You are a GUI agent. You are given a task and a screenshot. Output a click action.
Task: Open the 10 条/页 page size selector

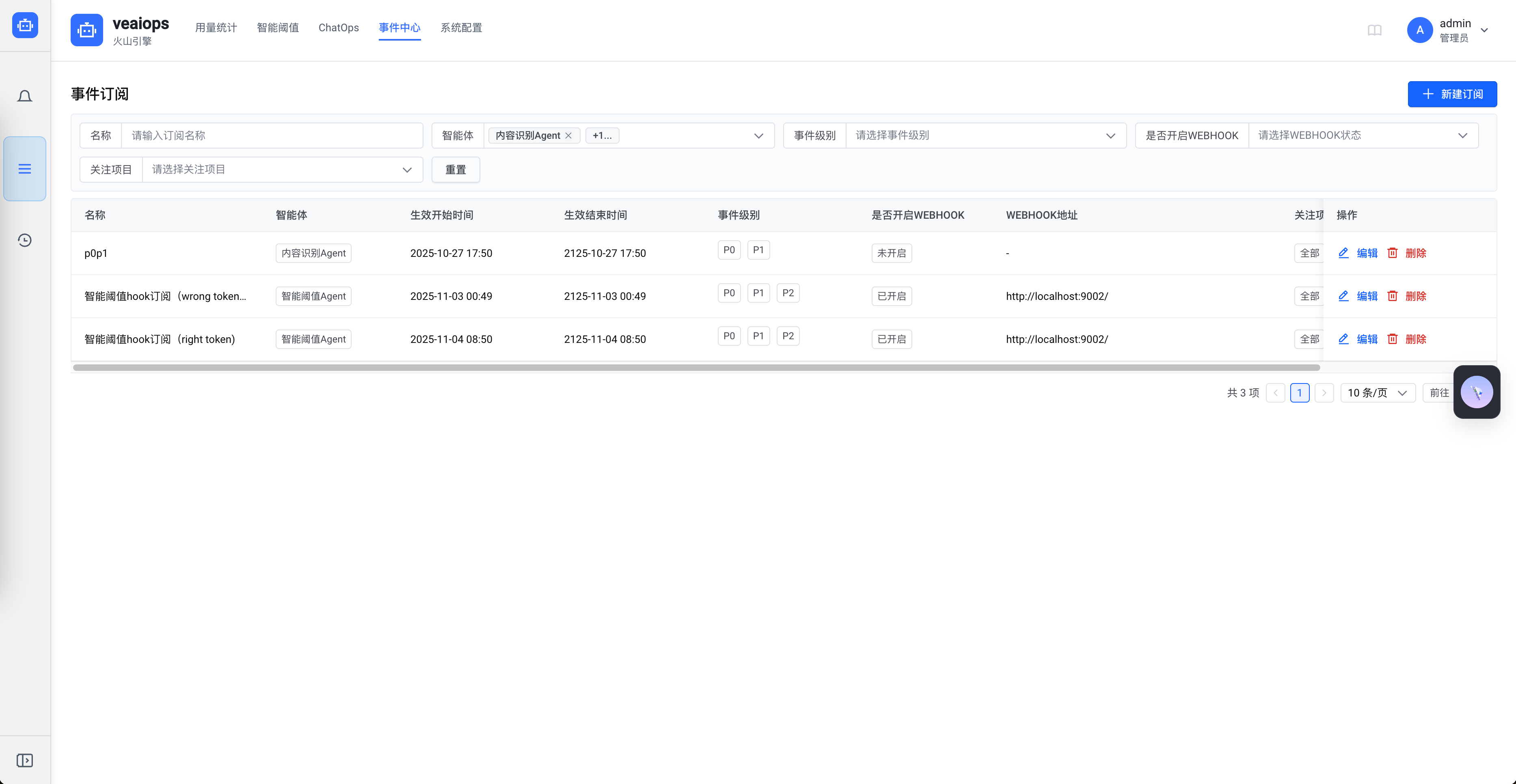(1377, 392)
